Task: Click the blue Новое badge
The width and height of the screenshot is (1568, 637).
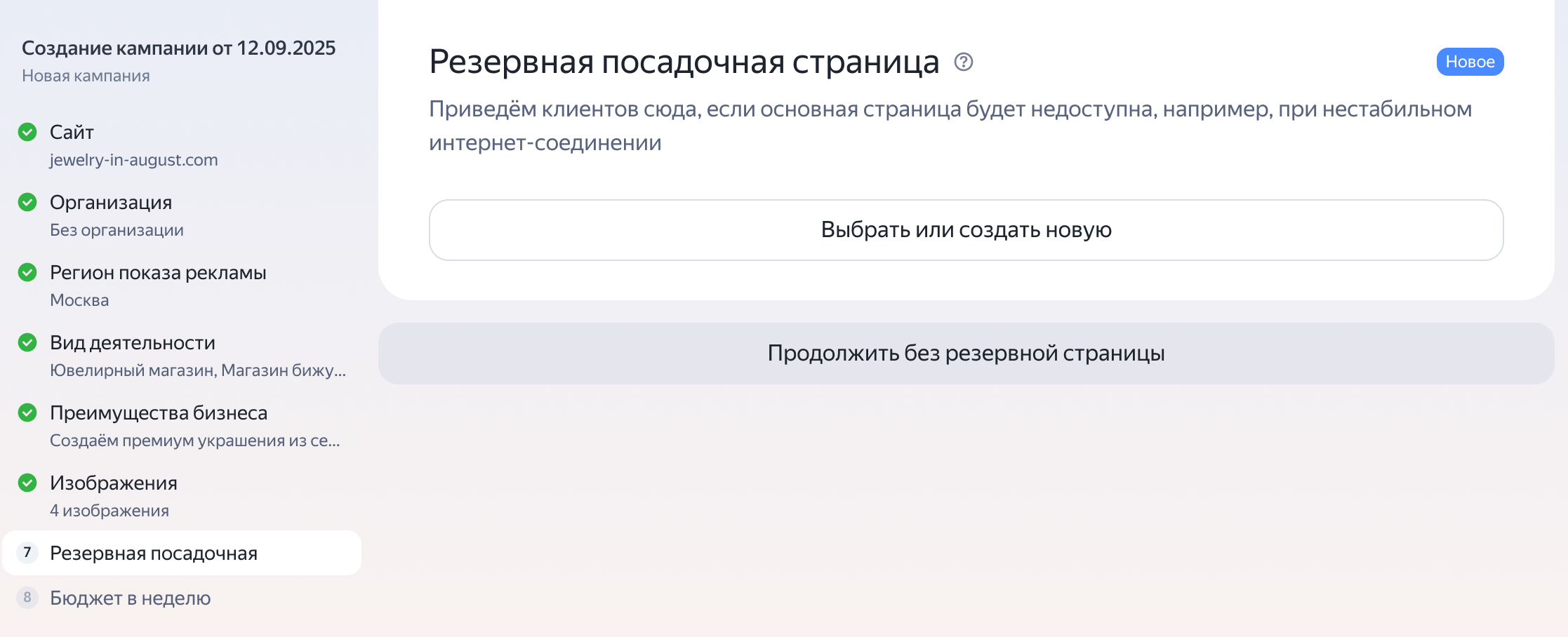Action: coord(1470,62)
